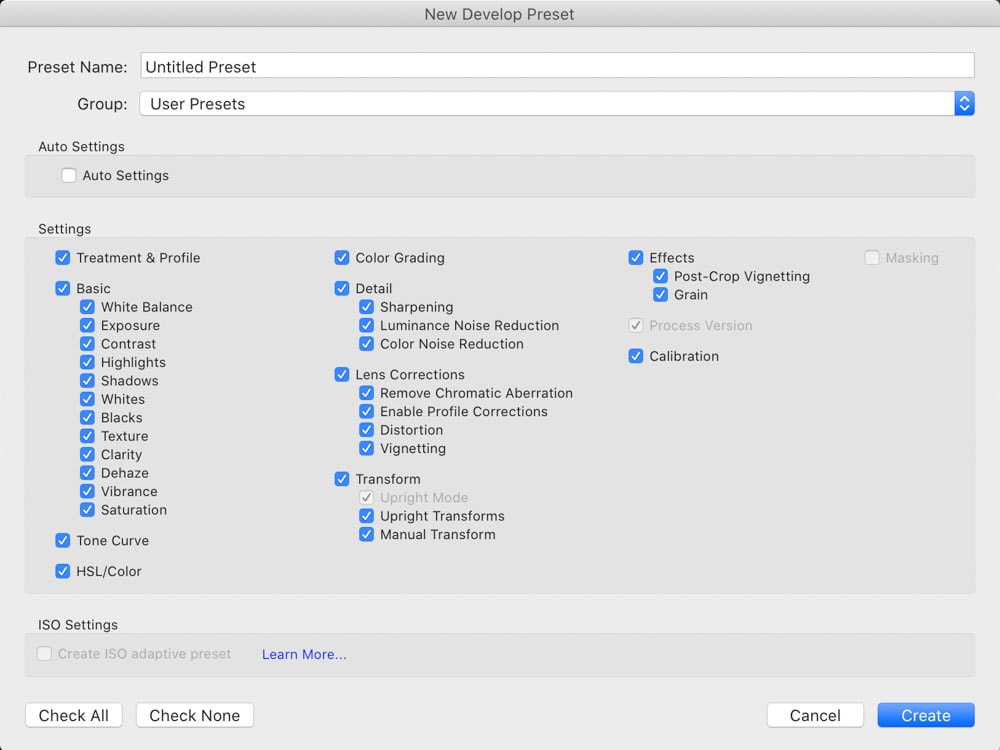Toggle lens Vignetting checkbox

click(x=367, y=448)
